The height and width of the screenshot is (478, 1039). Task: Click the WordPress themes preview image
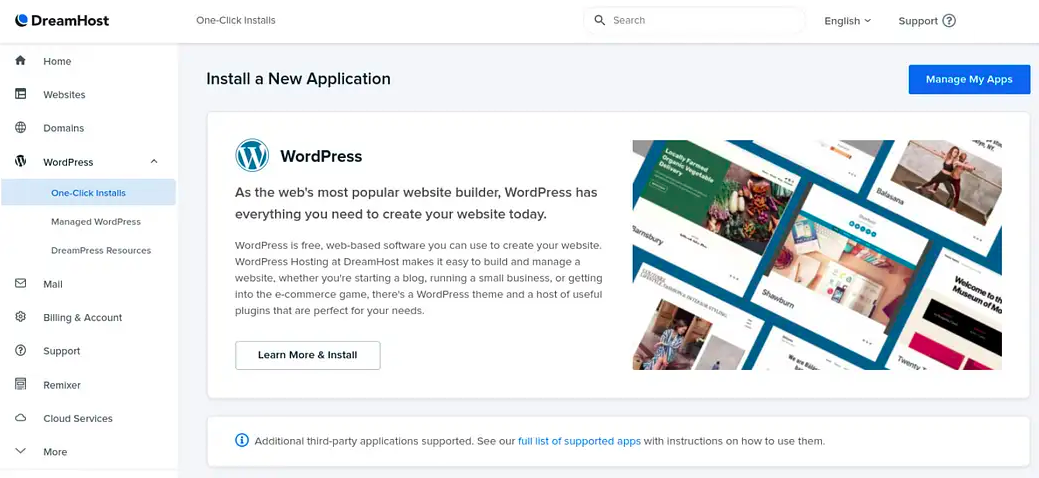817,255
